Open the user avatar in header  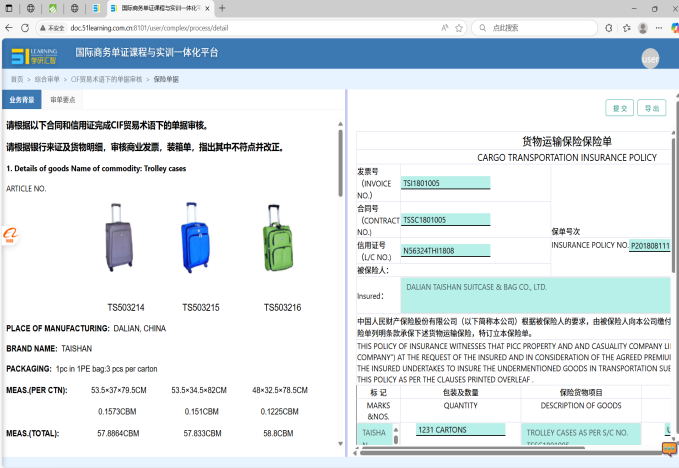(x=651, y=59)
